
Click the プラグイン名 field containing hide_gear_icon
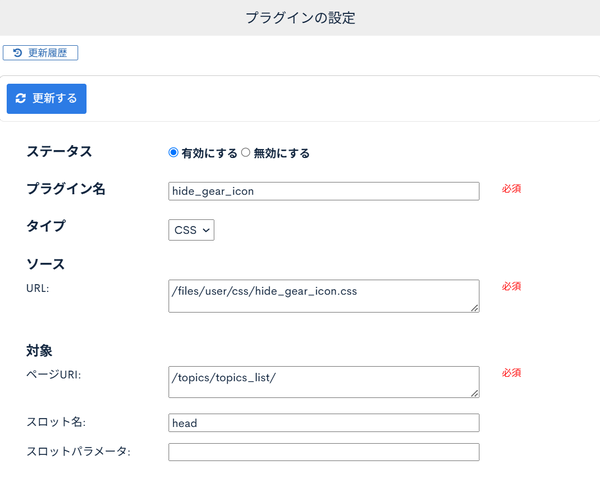click(x=324, y=191)
